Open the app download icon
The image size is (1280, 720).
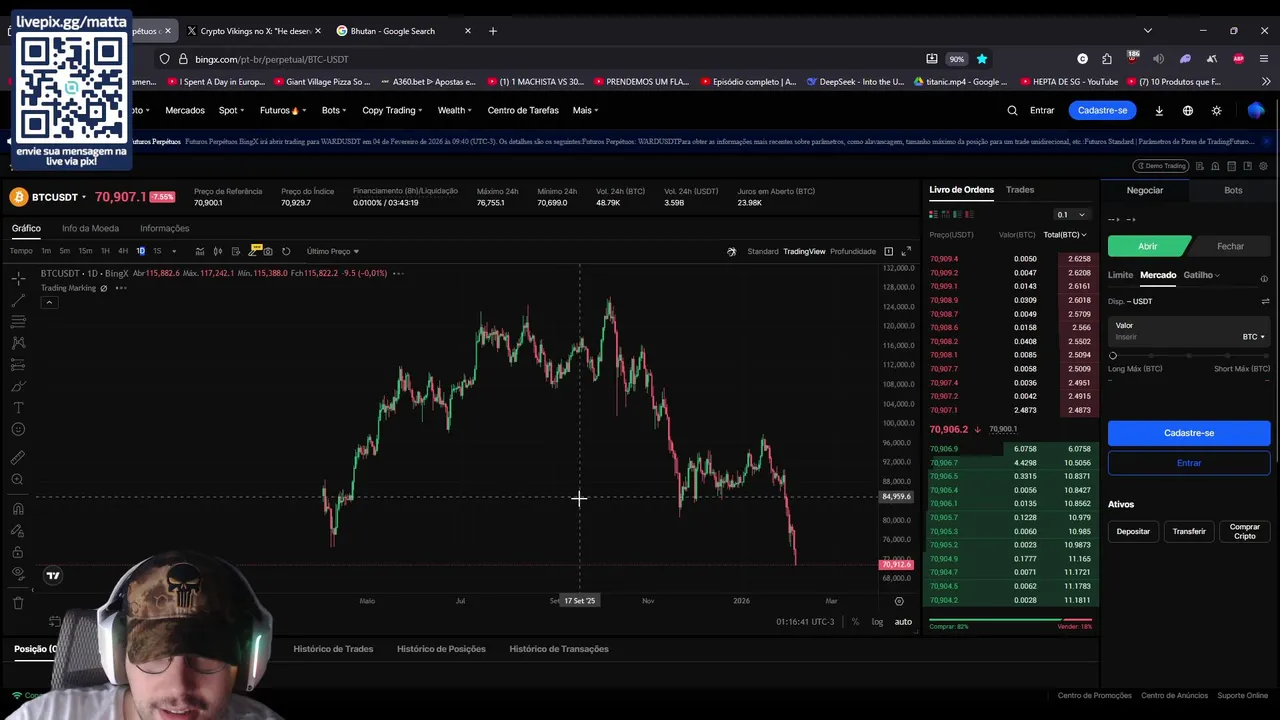(1159, 110)
